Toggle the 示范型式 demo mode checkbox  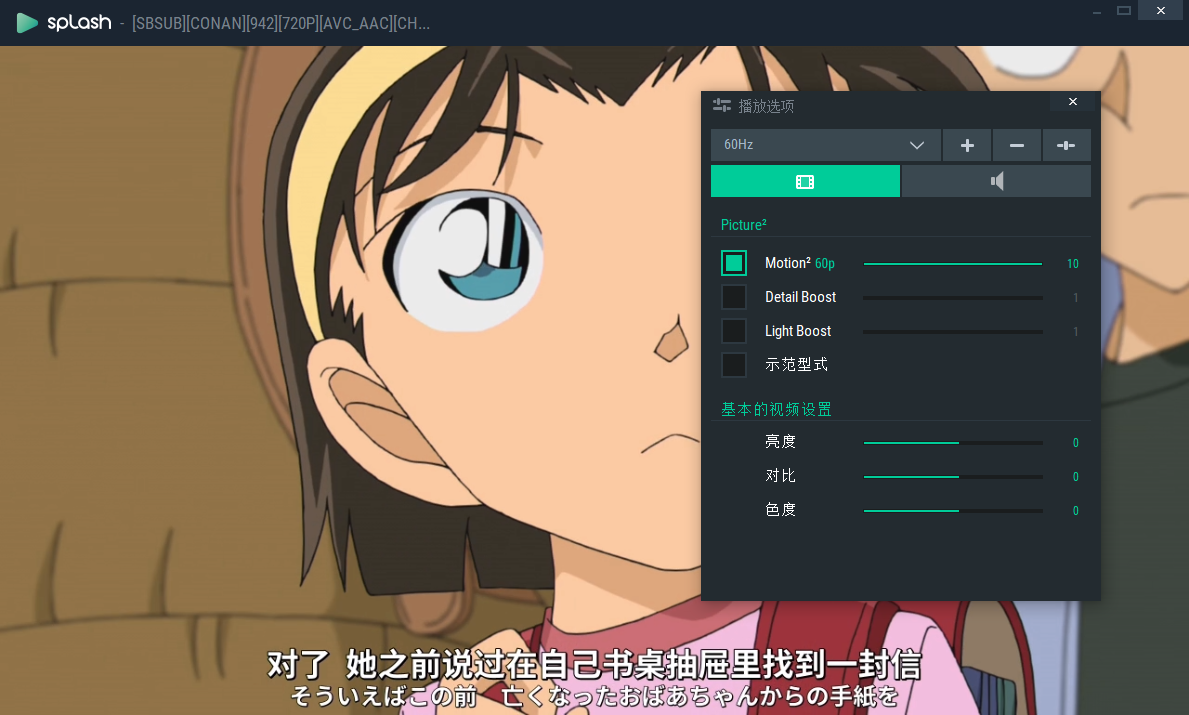[x=734, y=365]
